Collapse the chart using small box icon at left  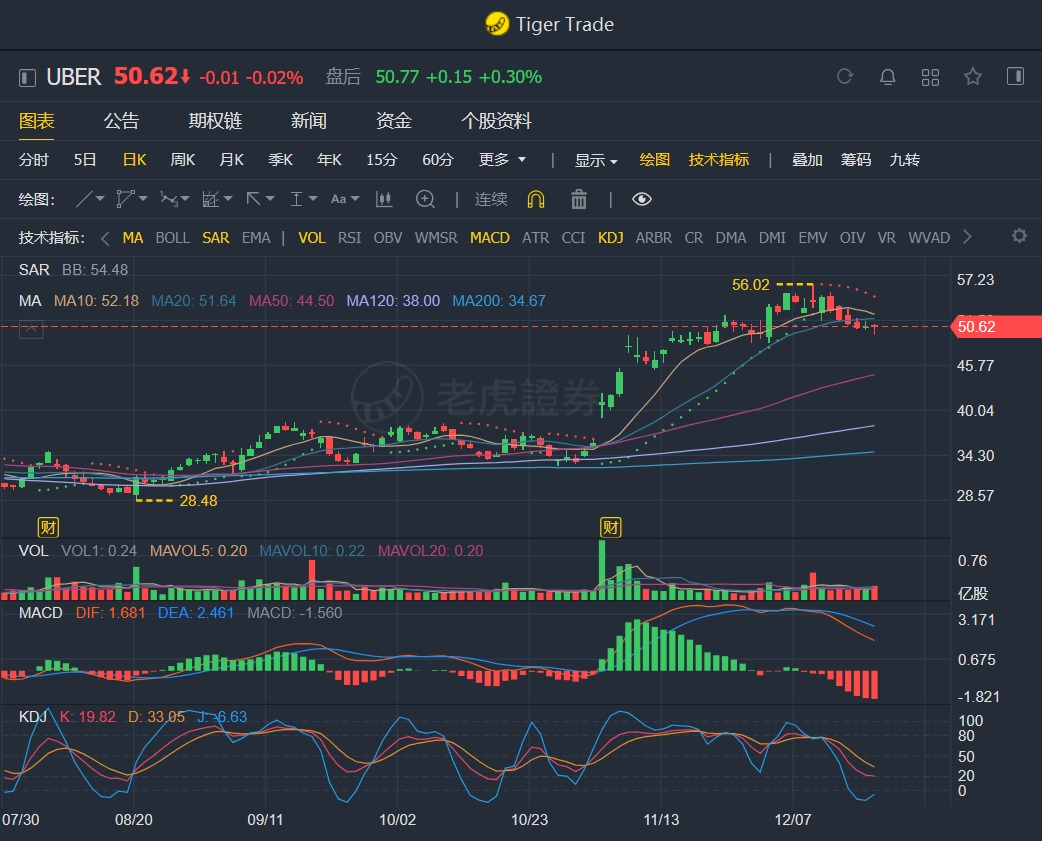click(31, 329)
